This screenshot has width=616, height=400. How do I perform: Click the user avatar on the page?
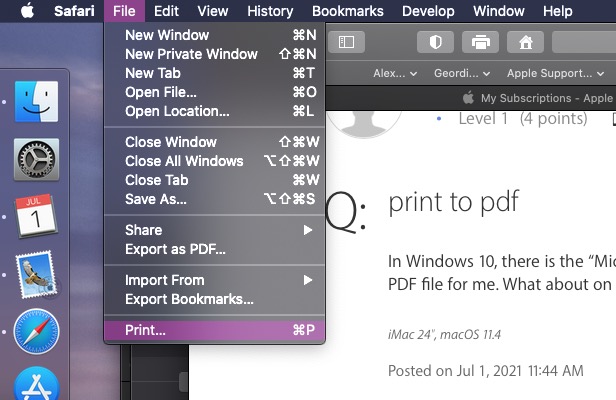tap(364, 124)
